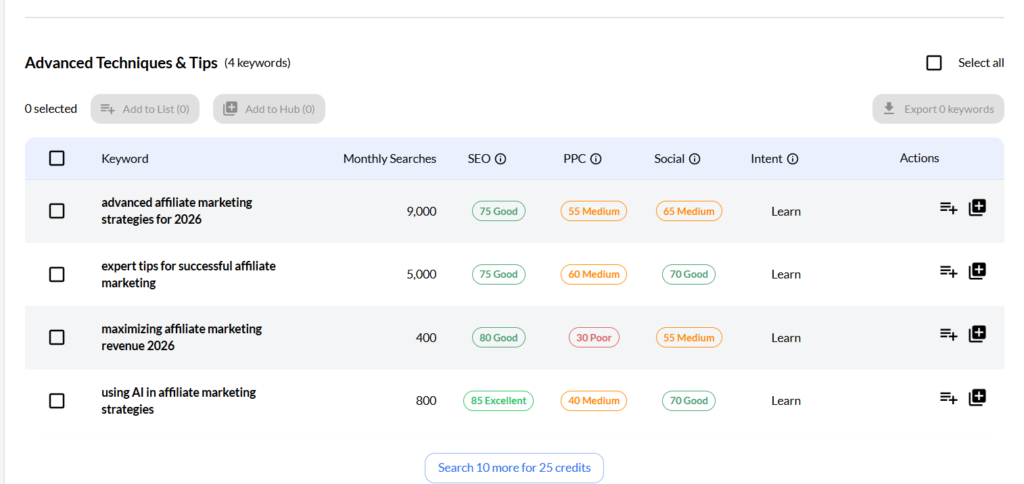Add using AI keyword to list via icon

click(x=948, y=397)
